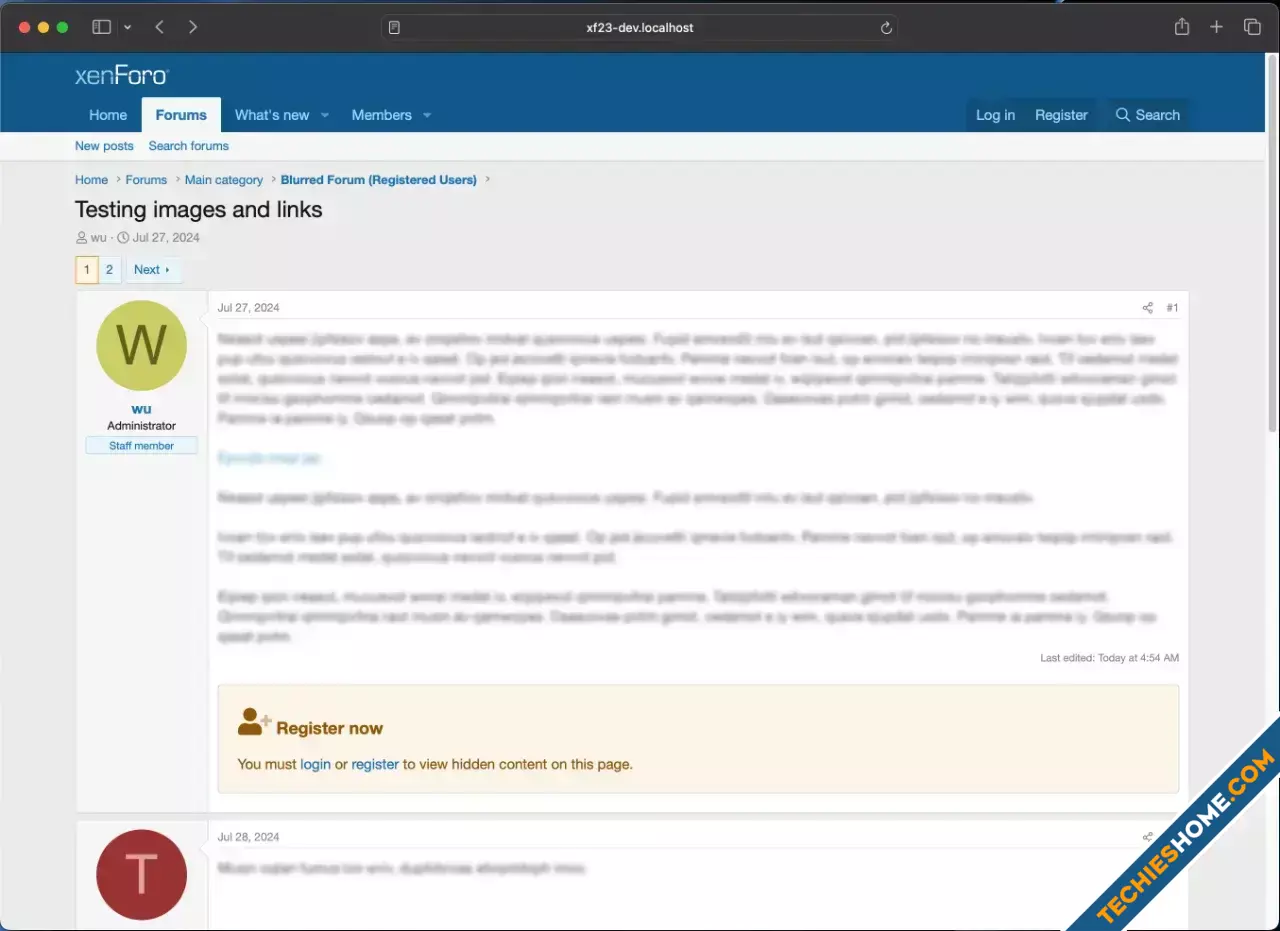Expand the What's new dropdown arrow
The height and width of the screenshot is (931, 1280).
325,115
